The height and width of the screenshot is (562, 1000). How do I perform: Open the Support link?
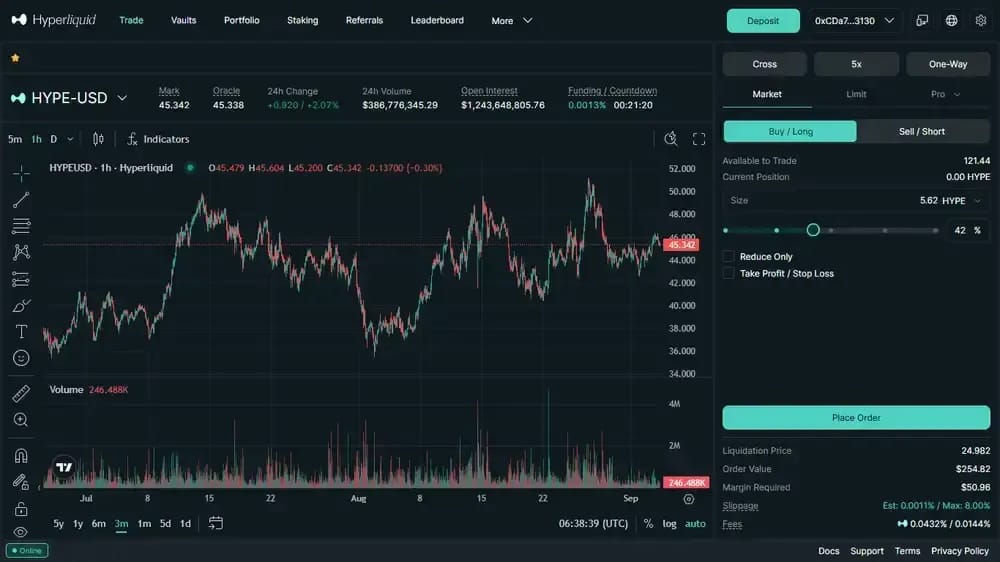[x=867, y=551]
